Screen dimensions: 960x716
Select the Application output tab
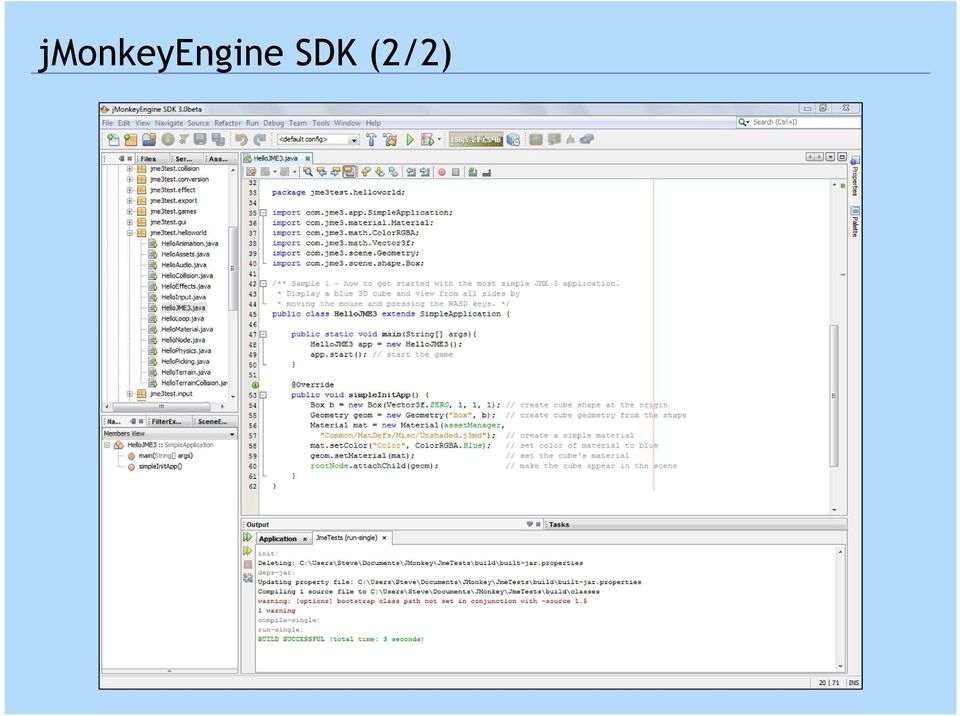click(282, 539)
